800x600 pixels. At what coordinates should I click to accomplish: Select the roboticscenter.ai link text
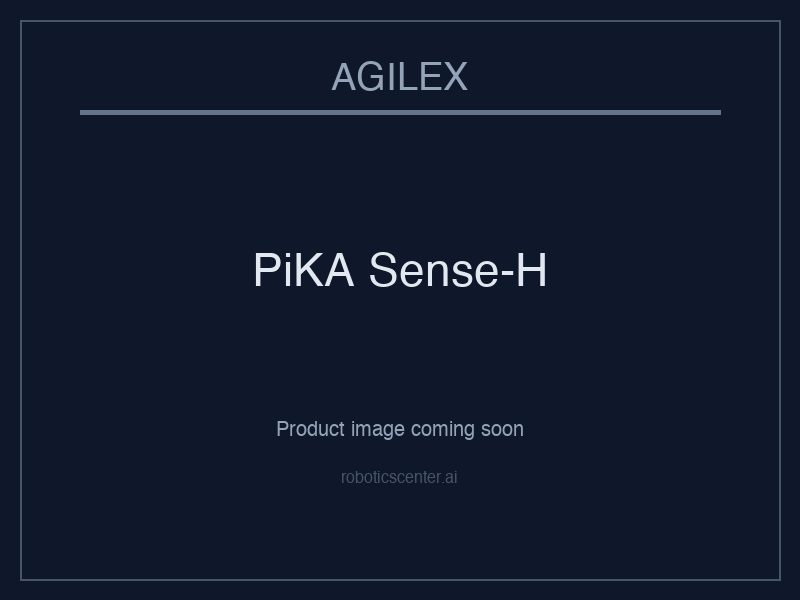[399, 477]
